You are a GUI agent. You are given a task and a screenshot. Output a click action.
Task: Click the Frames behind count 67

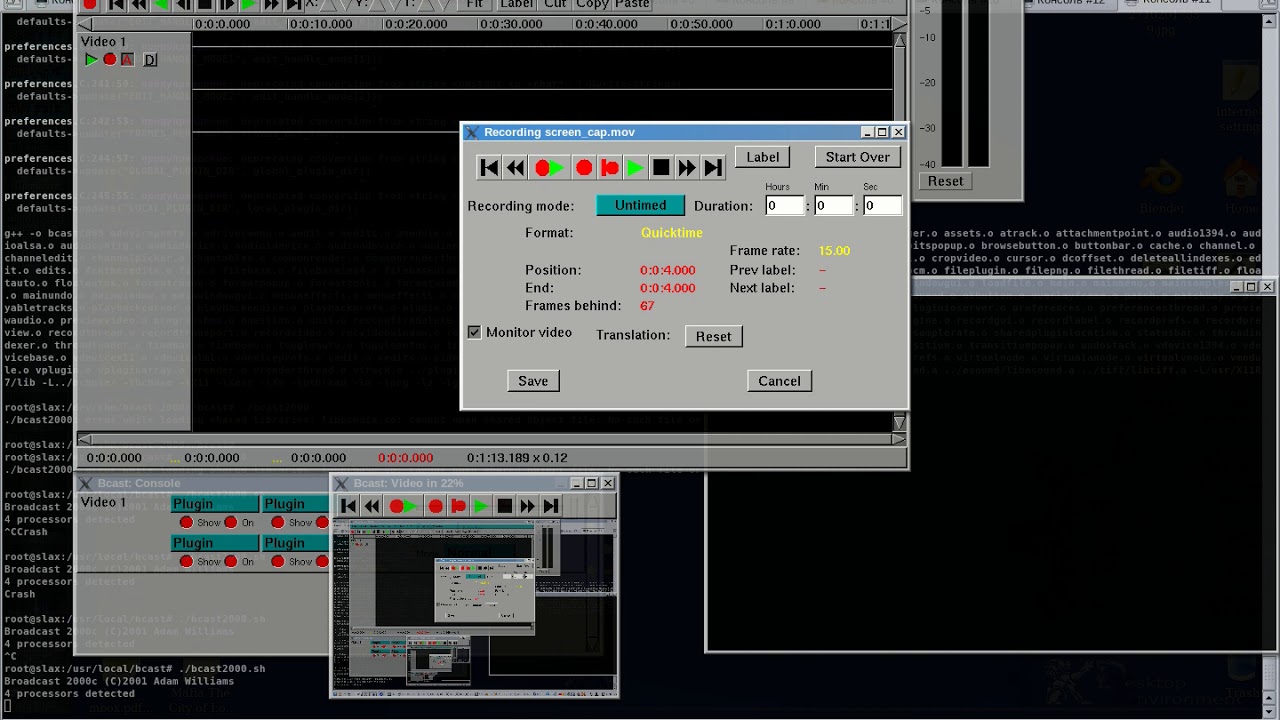click(647, 306)
